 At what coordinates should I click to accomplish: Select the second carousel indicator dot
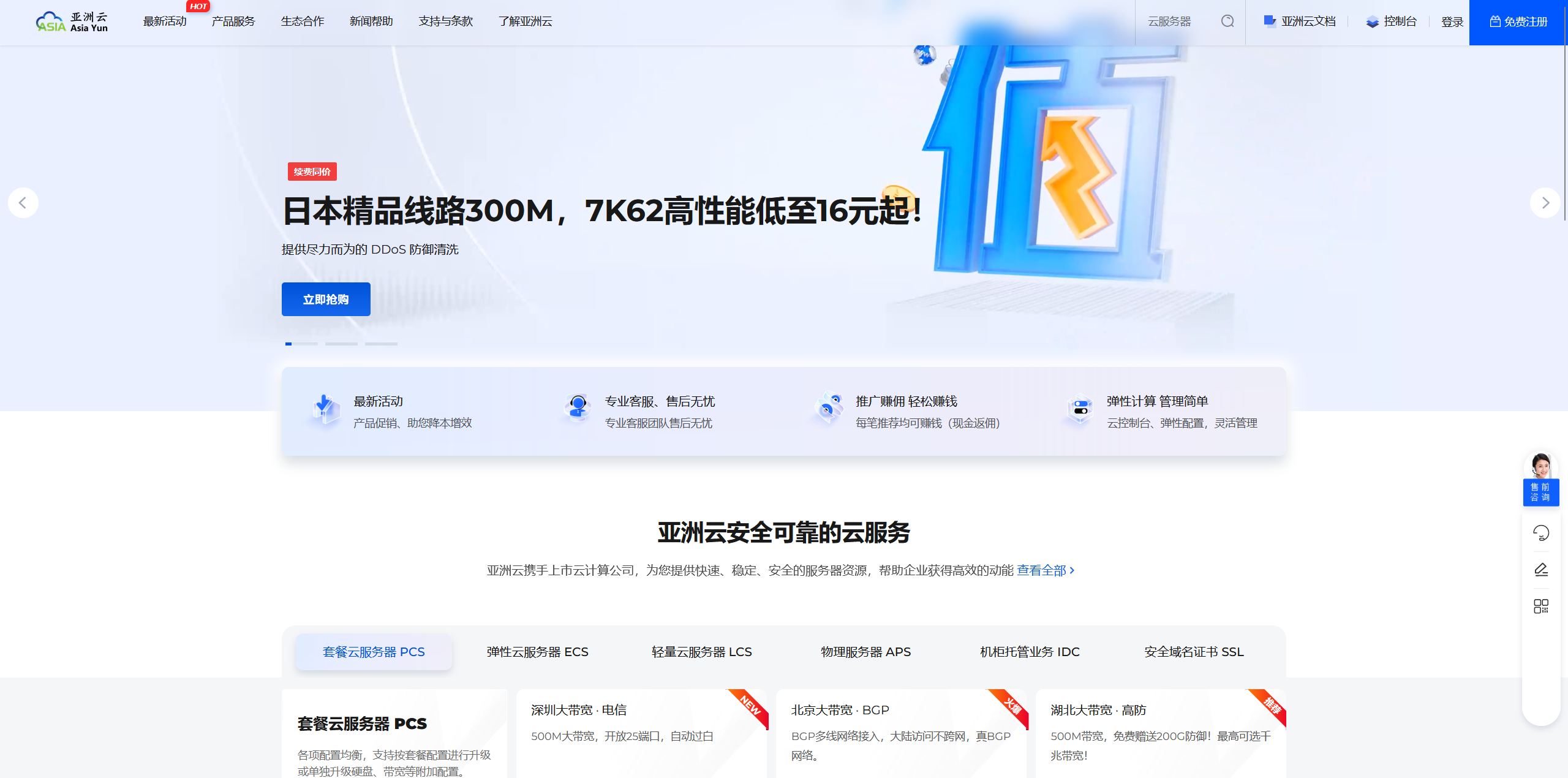341,344
